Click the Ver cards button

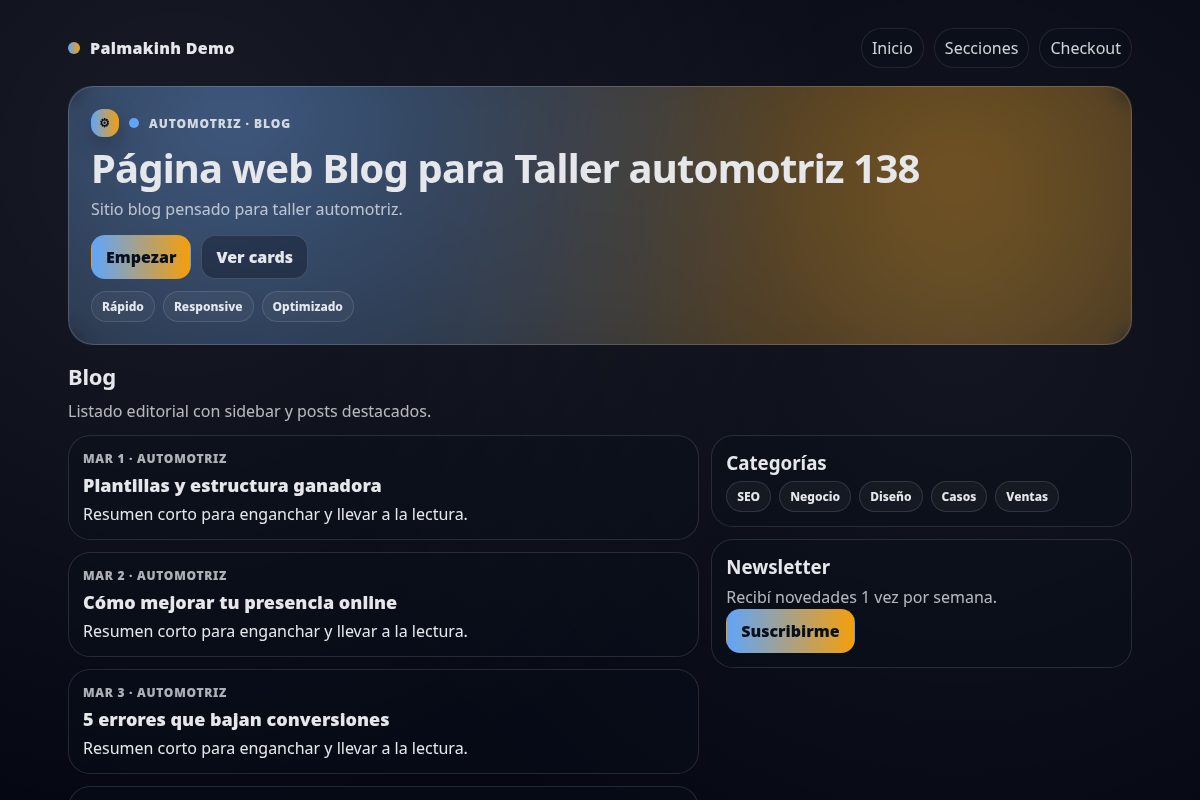(x=254, y=257)
